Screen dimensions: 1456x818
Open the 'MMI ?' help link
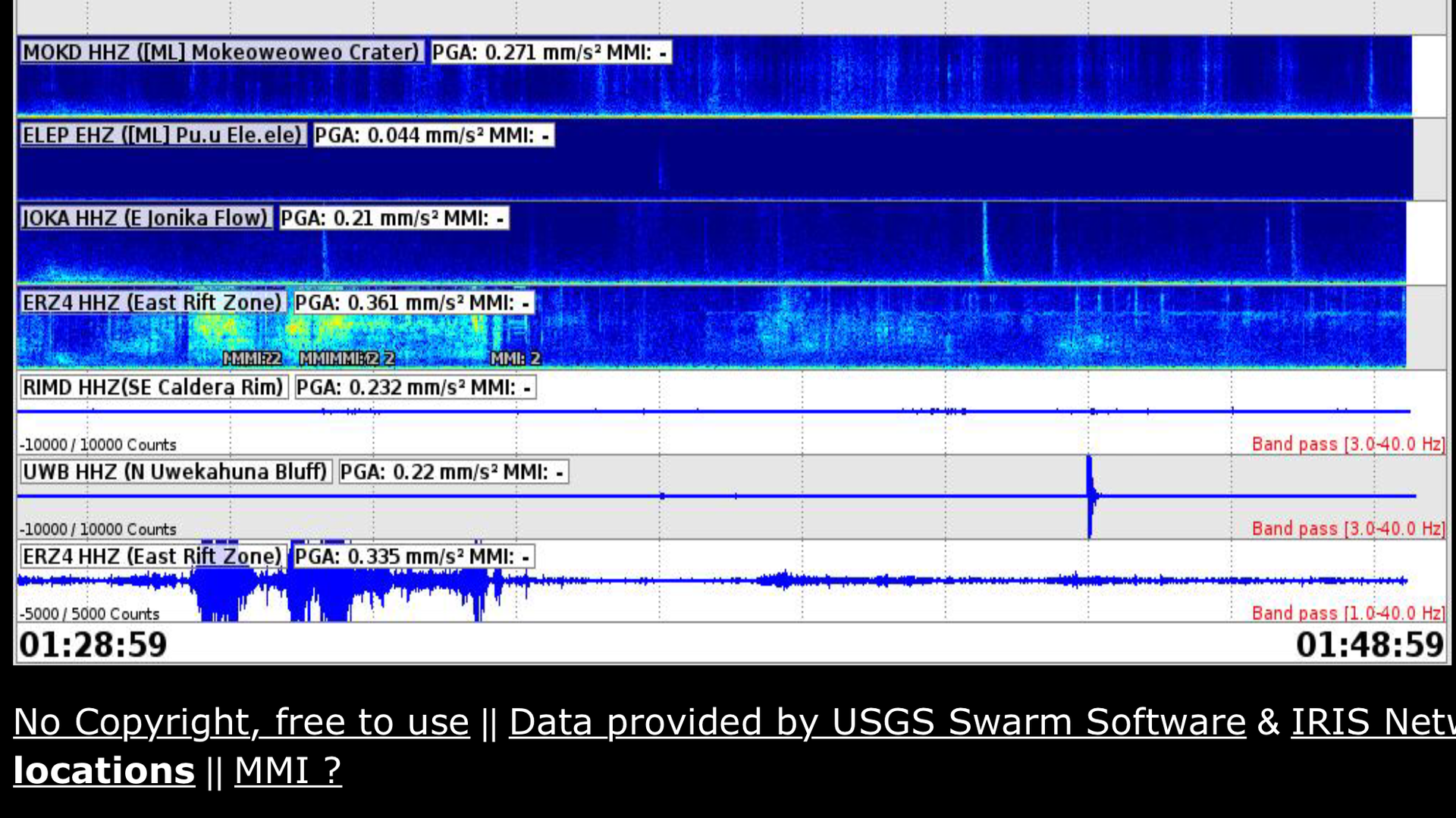(x=287, y=770)
